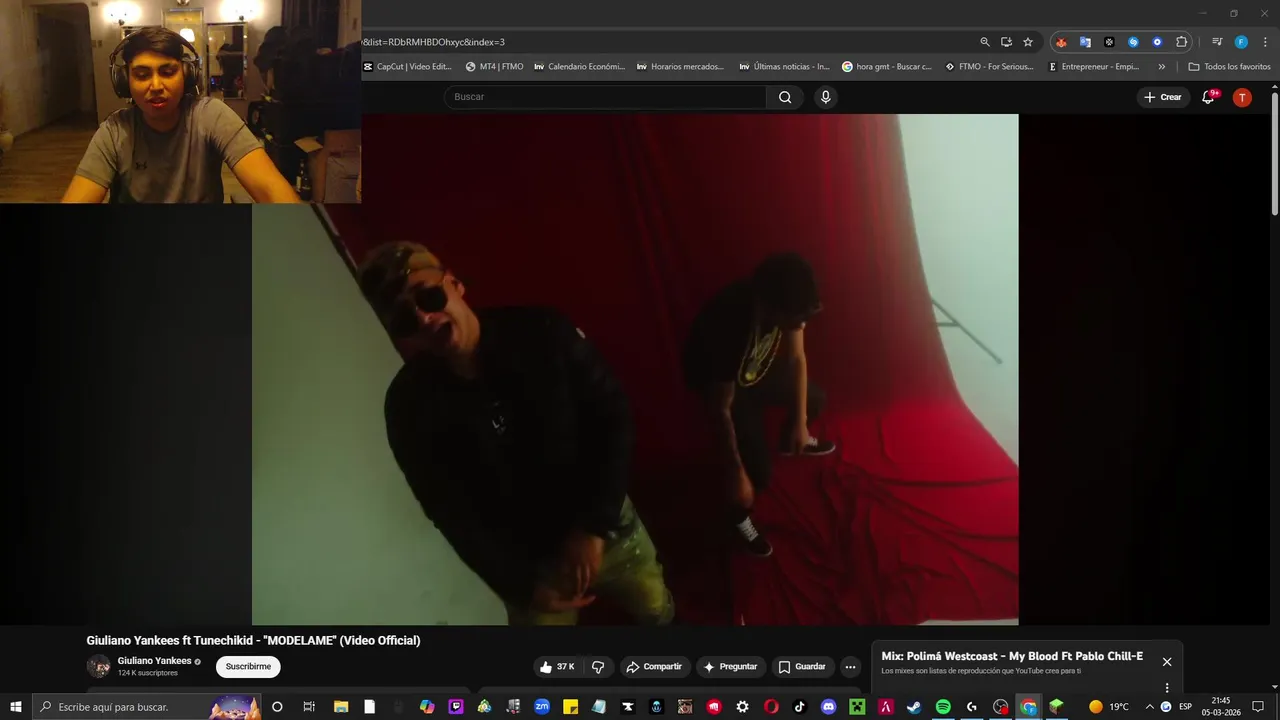This screenshot has height=720, width=1280.
Task: Open the Giuliano Yankees channel name
Action: [154, 661]
